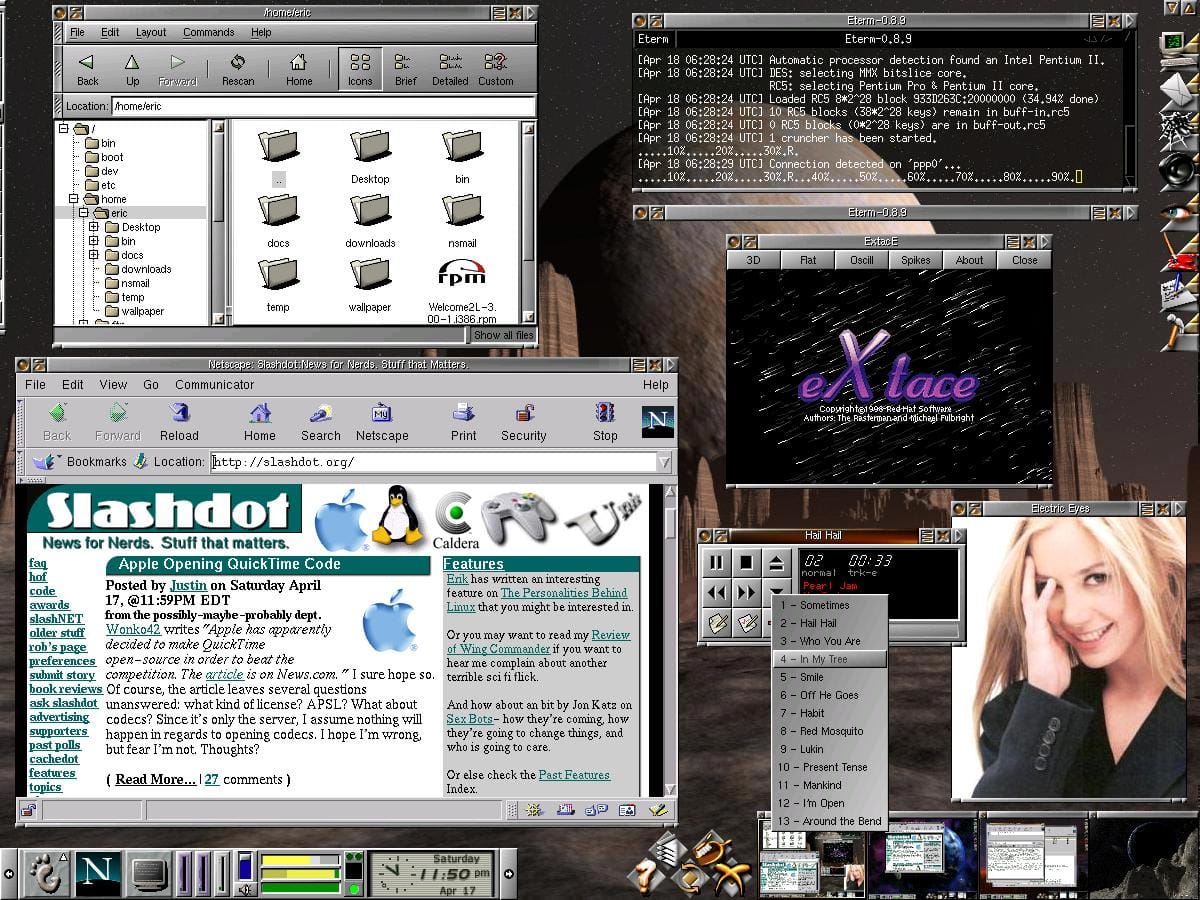This screenshot has height=900, width=1200.
Task: Skip to previous track in CD player
Action: pos(717,593)
